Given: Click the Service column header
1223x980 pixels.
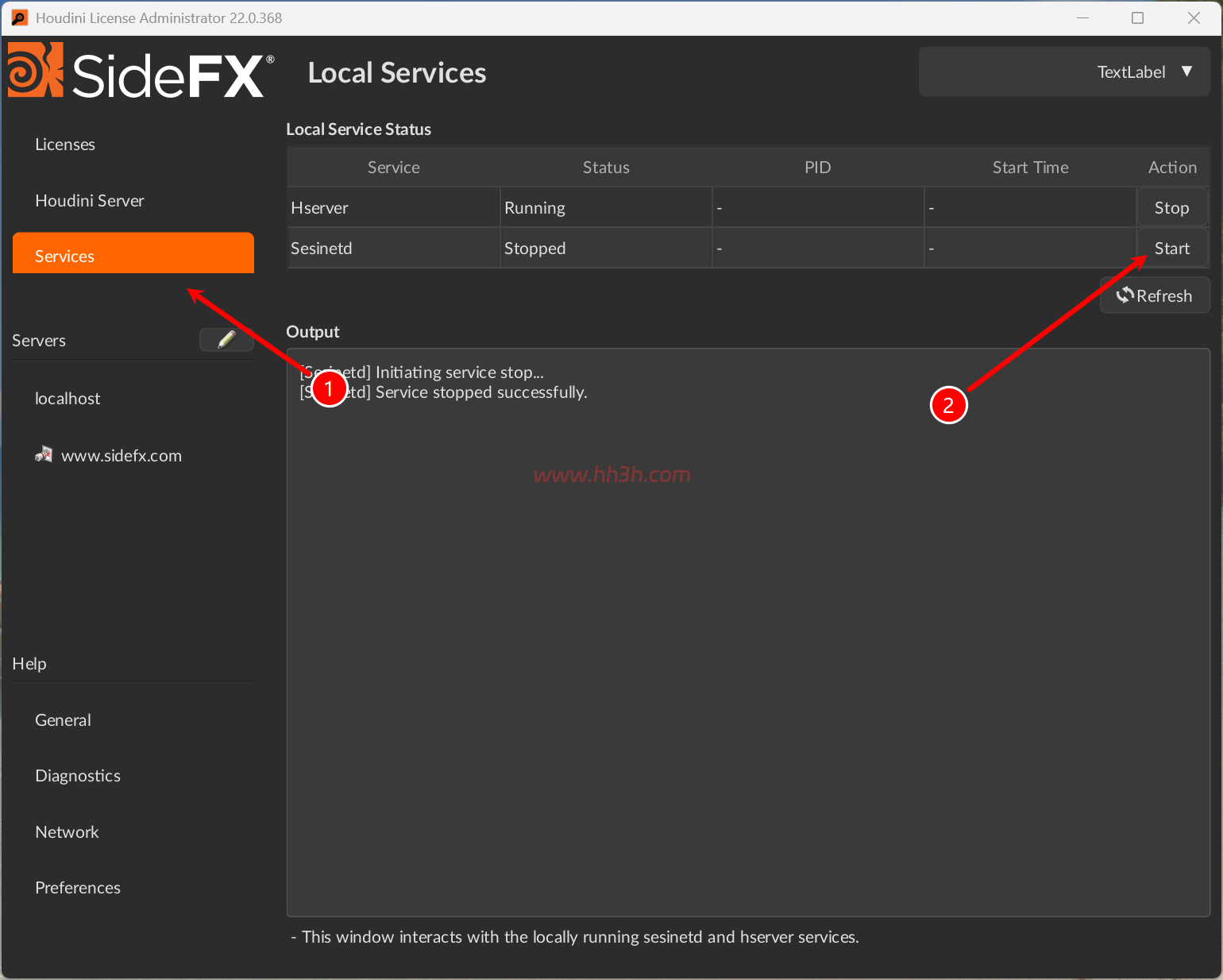Looking at the screenshot, I should click(x=393, y=168).
